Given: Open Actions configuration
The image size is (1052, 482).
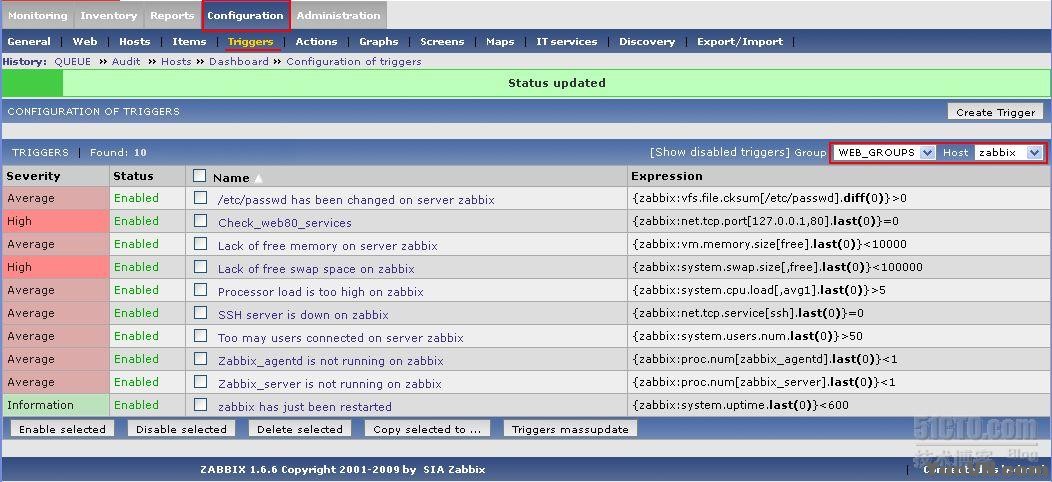Looking at the screenshot, I should click(x=316, y=42).
